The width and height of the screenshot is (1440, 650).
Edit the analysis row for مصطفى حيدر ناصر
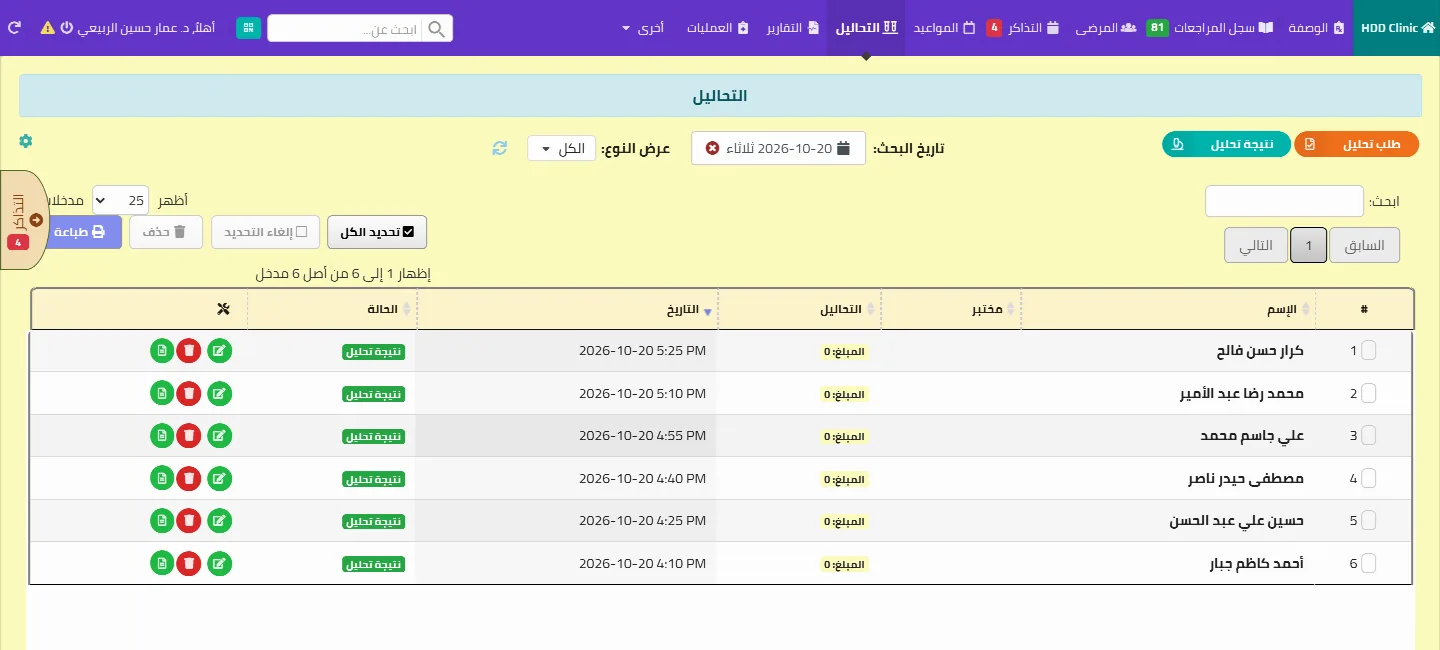pyautogui.click(x=220, y=479)
